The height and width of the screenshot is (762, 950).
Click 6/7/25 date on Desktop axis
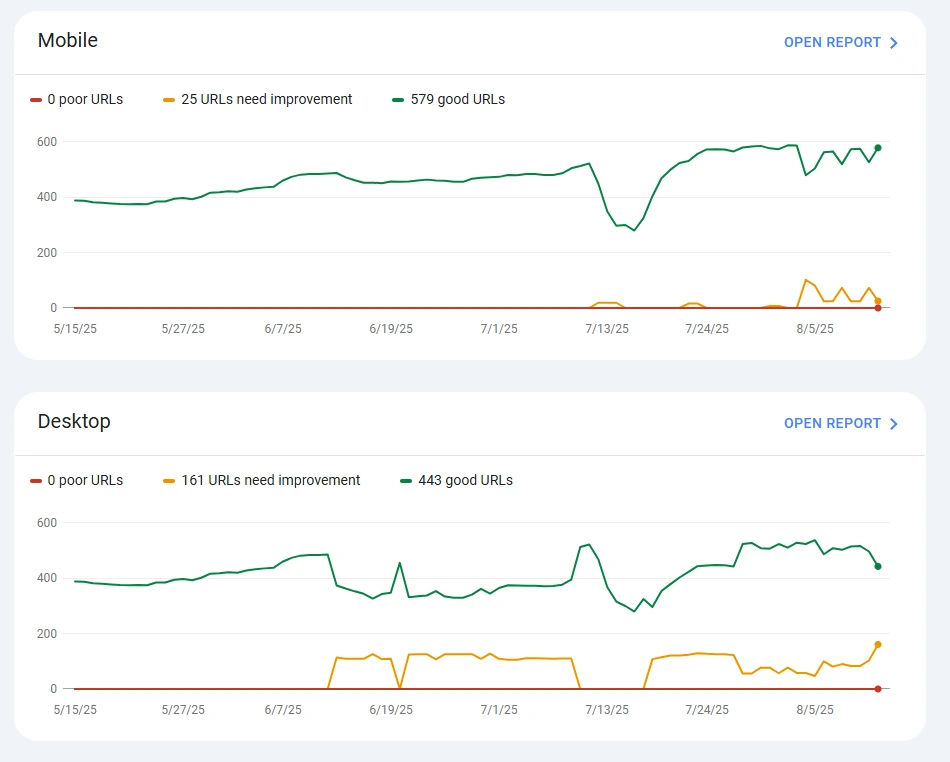(x=283, y=710)
